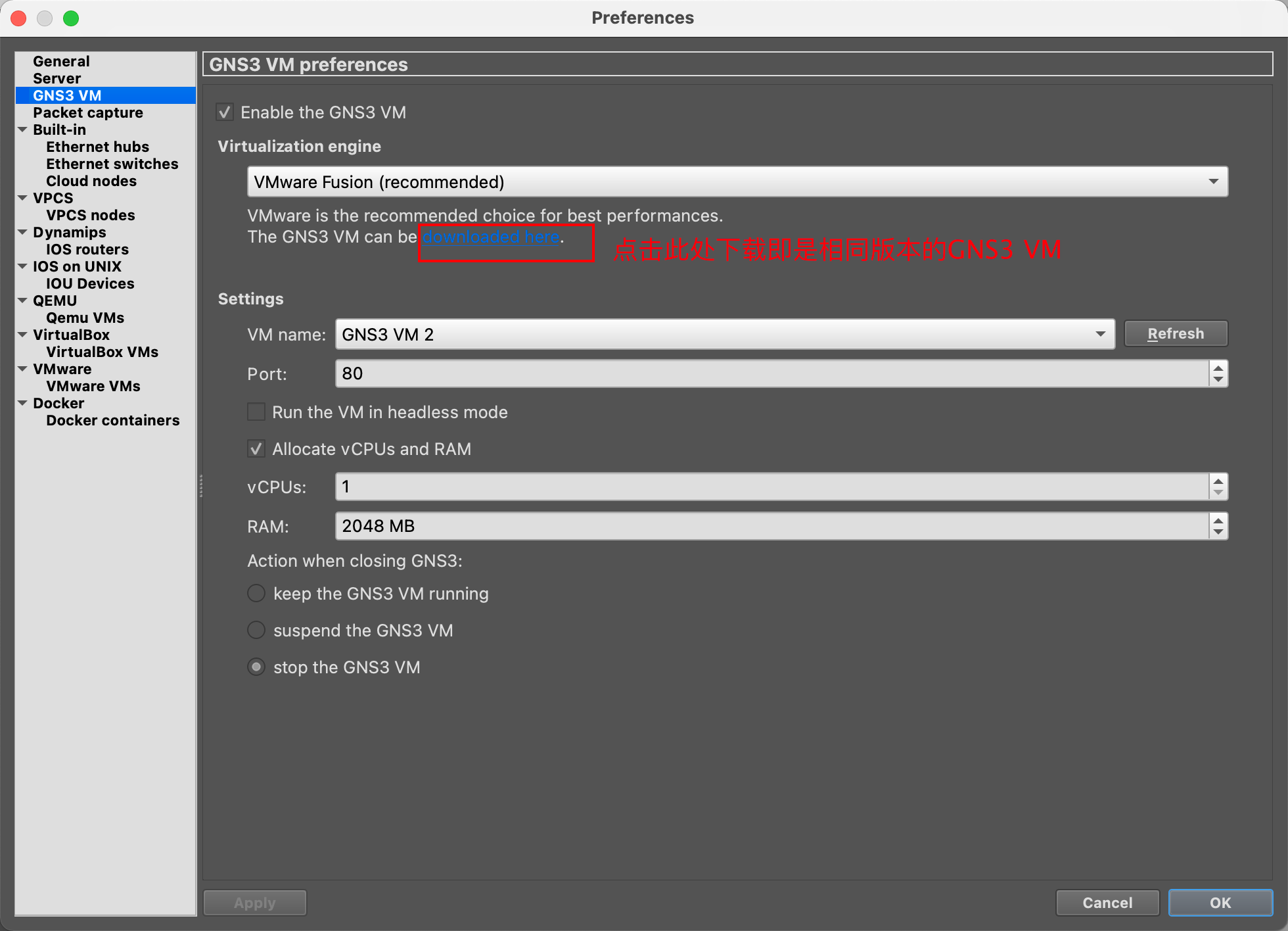Enable Run the VM in headless mode
This screenshot has width=1288, height=931.
tap(256, 412)
